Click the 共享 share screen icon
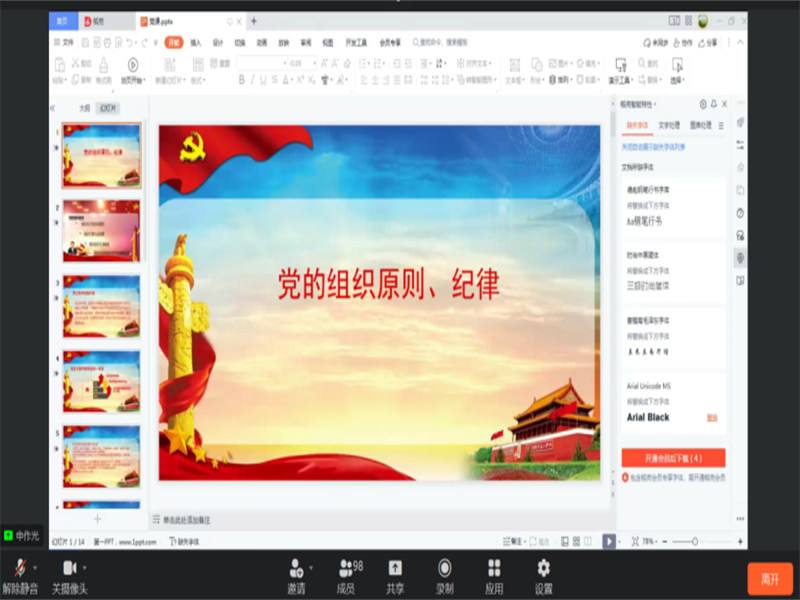800x600 pixels. [x=395, y=569]
